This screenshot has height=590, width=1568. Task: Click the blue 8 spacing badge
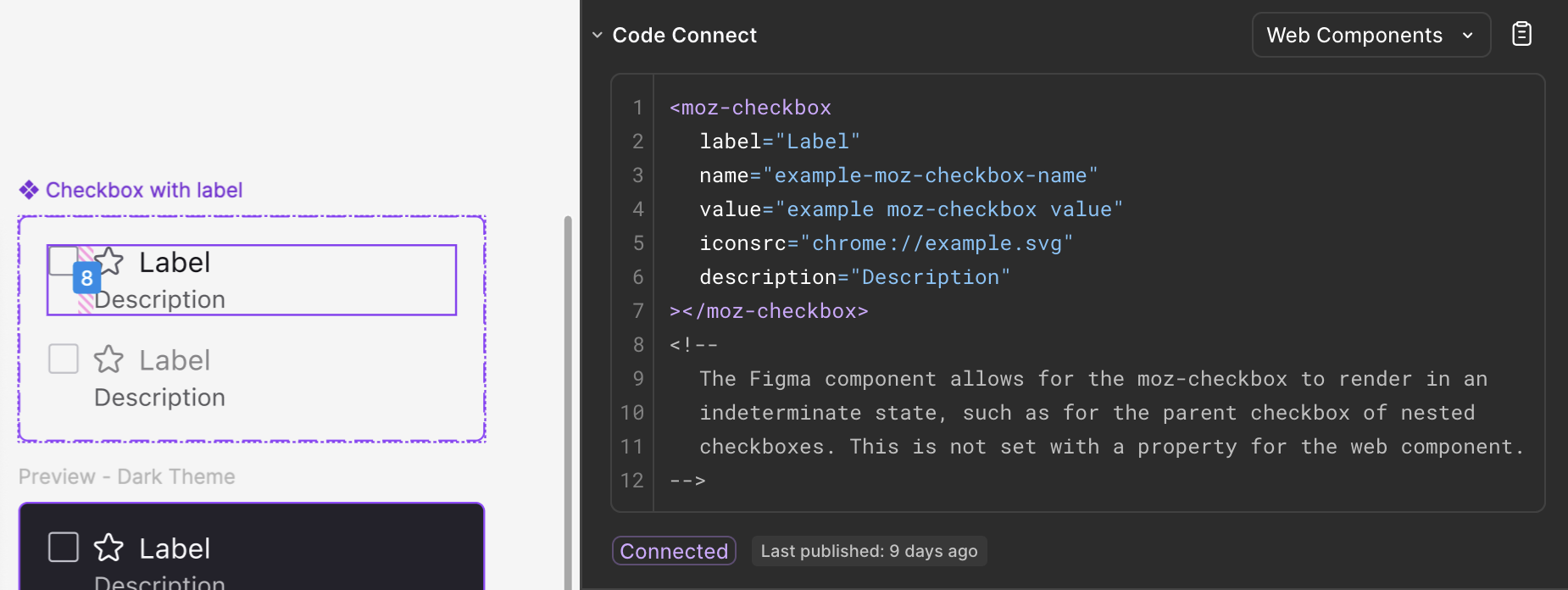tap(86, 278)
